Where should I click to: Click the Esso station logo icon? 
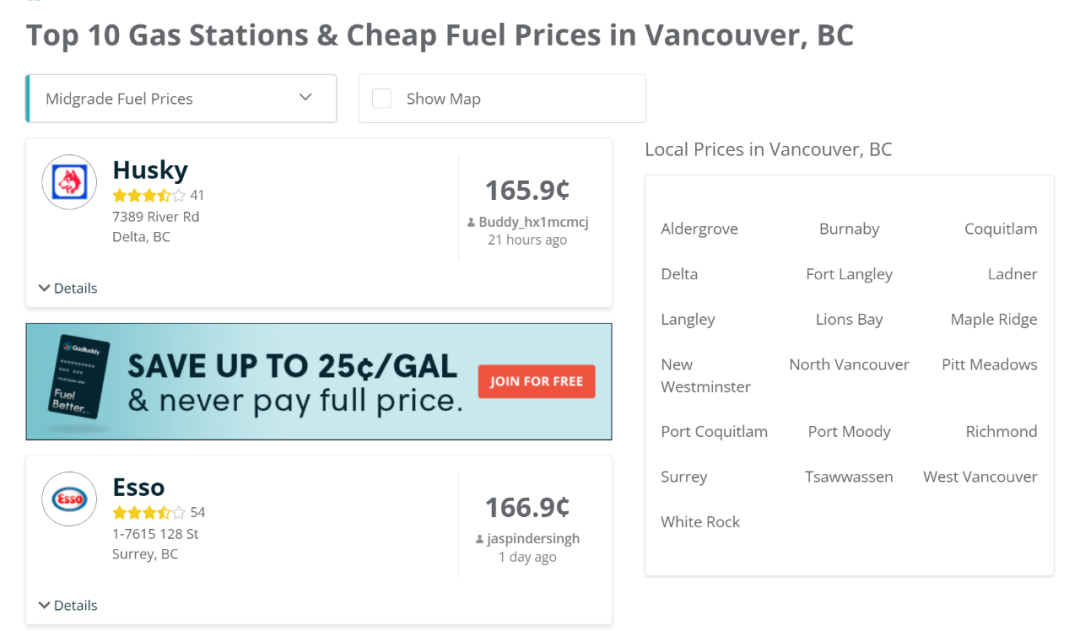tap(69, 499)
